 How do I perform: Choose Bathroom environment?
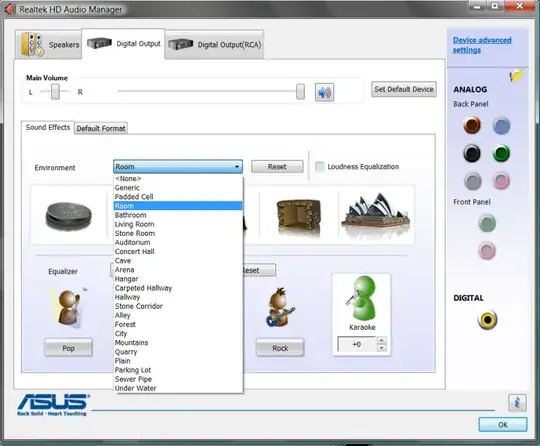coord(178,215)
